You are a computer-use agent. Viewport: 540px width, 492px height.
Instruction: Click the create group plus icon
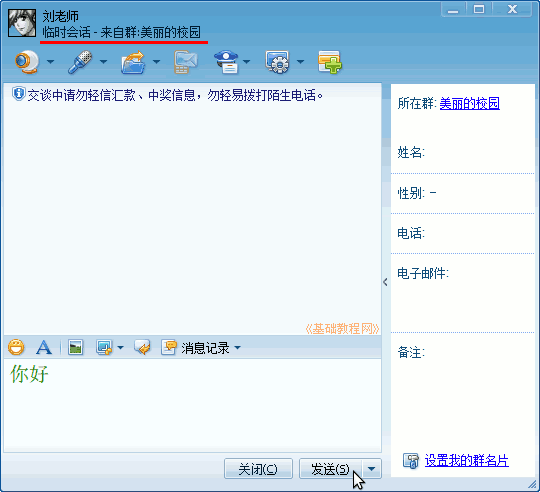pos(330,62)
